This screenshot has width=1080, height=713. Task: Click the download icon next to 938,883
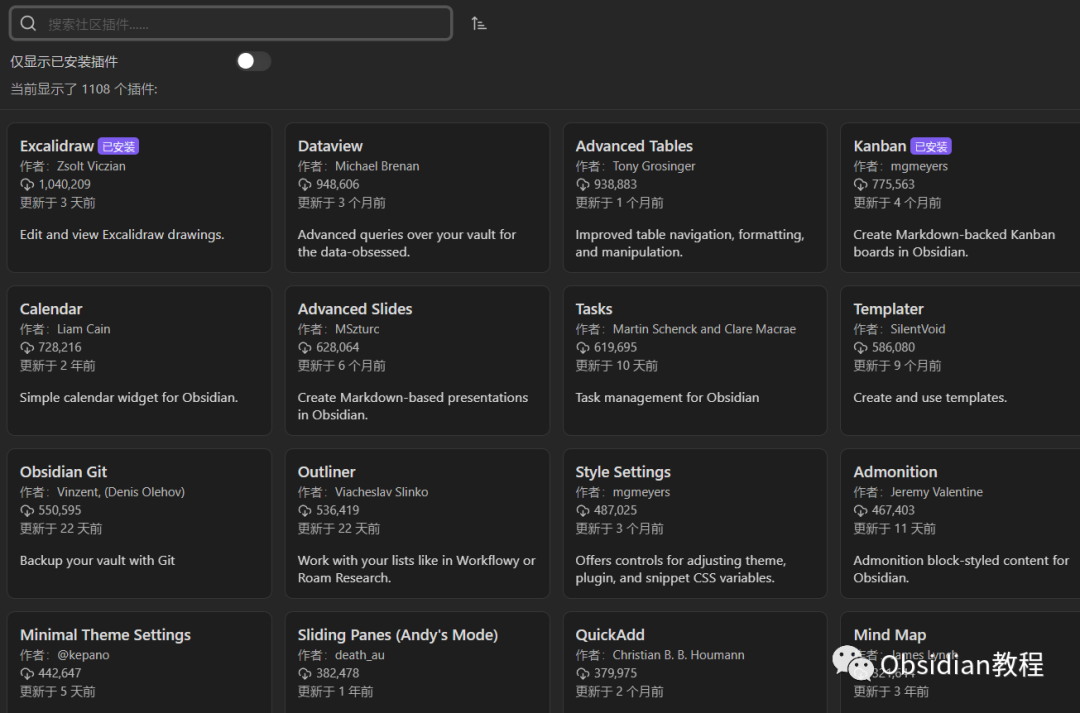click(x=583, y=185)
